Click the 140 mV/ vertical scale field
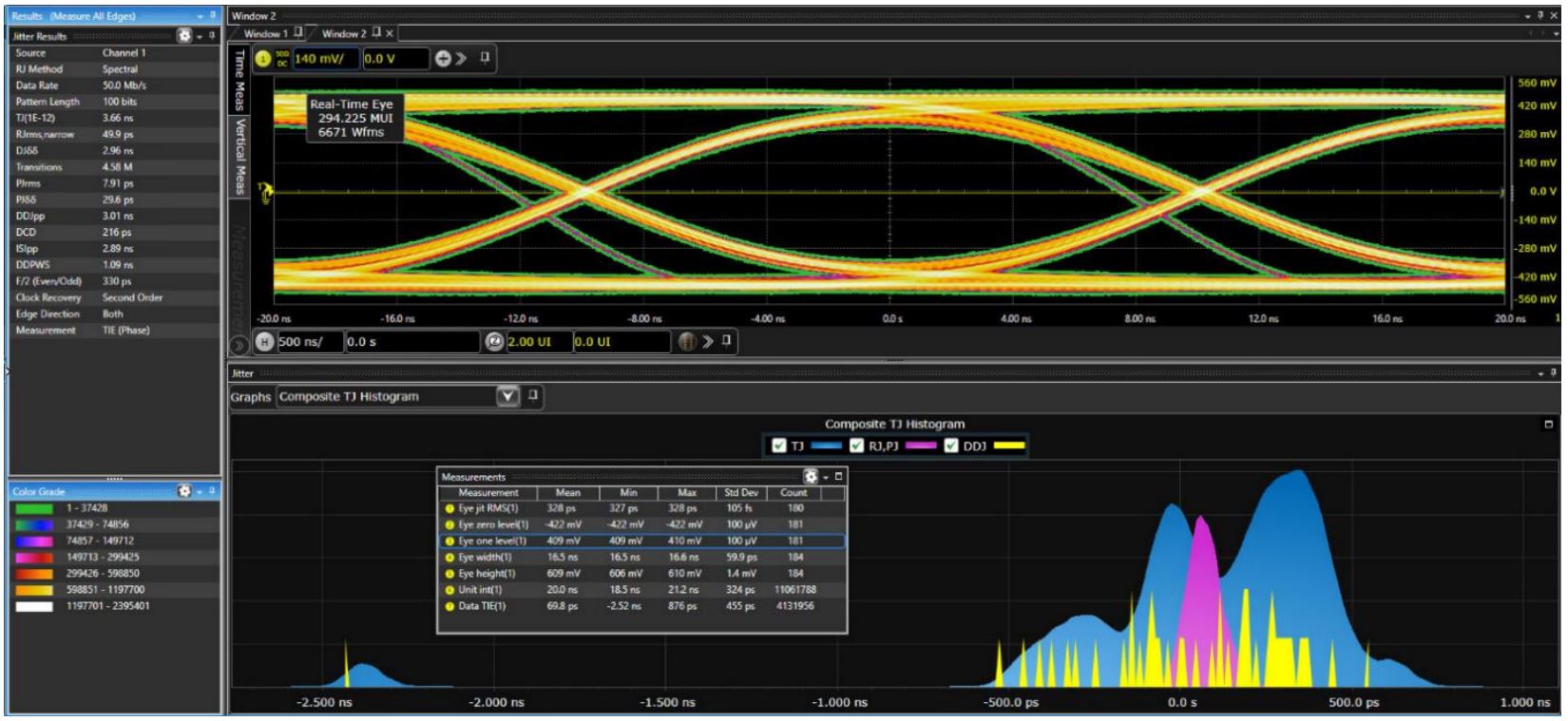The height and width of the screenshot is (721, 1568). tap(325, 59)
